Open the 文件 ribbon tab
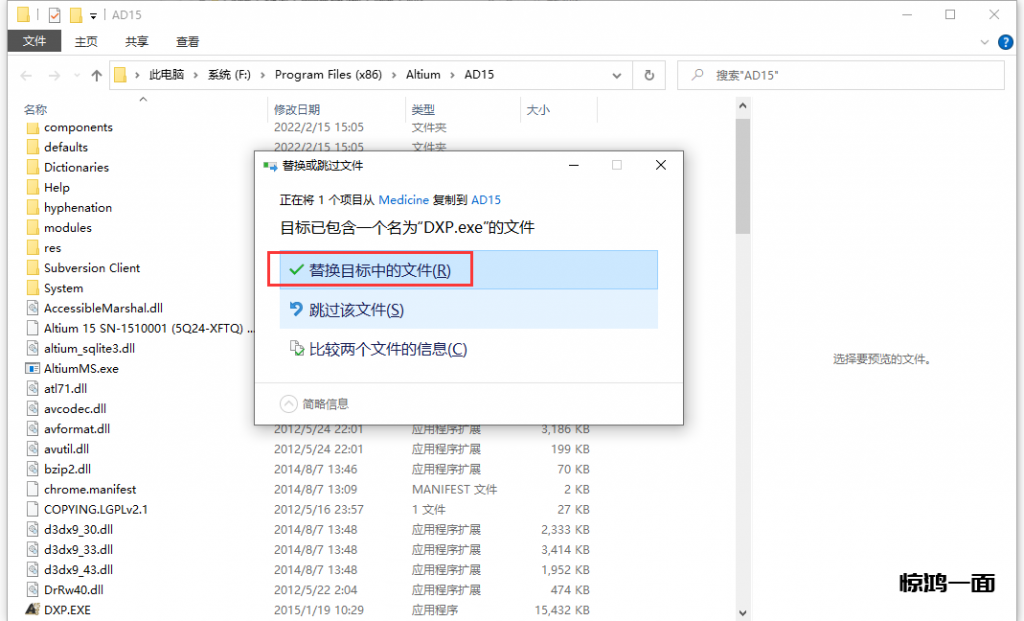This screenshot has width=1024, height=621. click(x=34, y=41)
